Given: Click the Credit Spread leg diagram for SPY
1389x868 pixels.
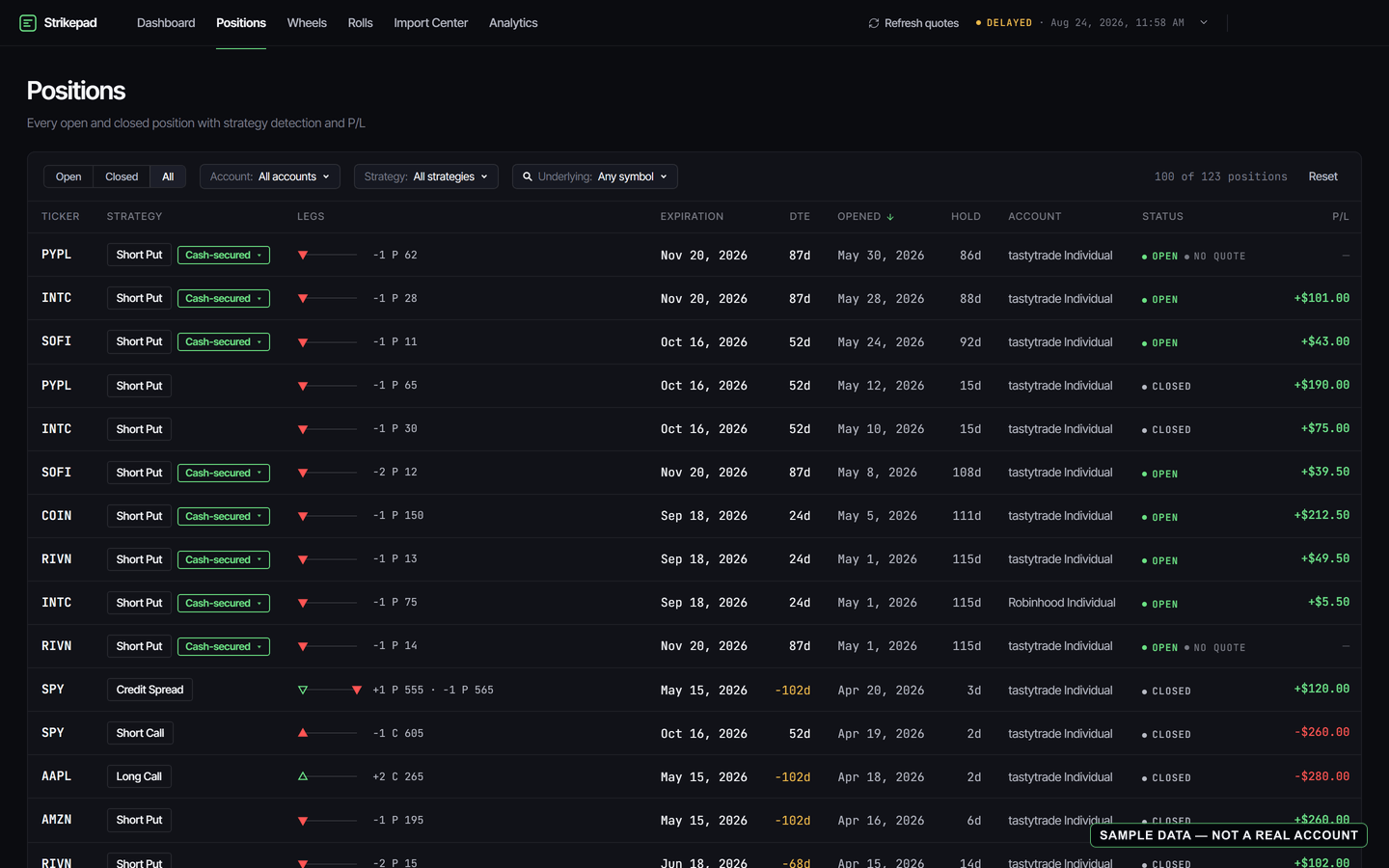Looking at the screenshot, I should (330, 690).
